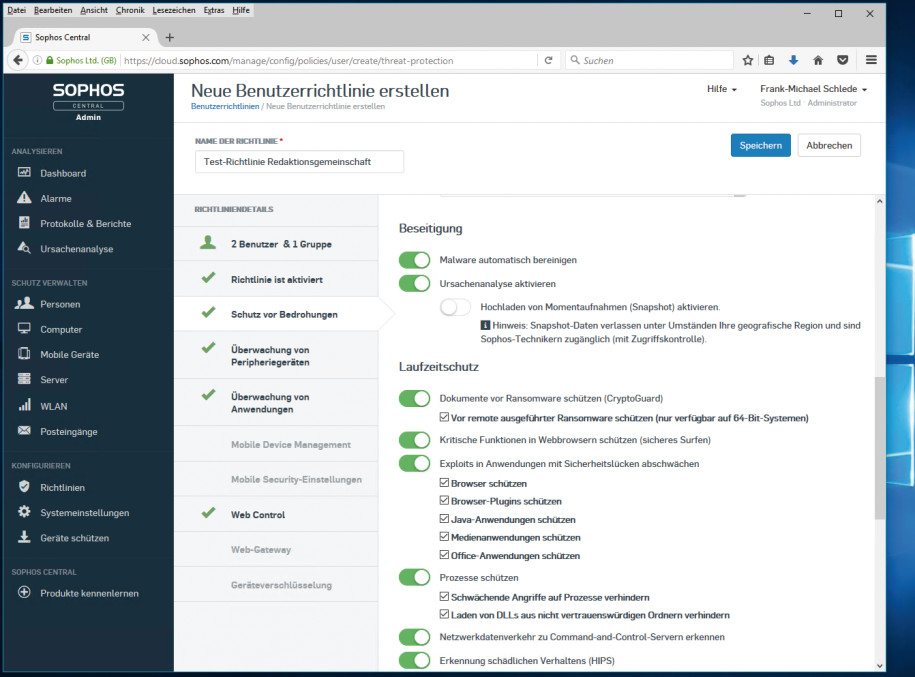Viewport: 915px width, 677px height.
Task: Bookmark this page with the star icon
Action: [x=748, y=60]
